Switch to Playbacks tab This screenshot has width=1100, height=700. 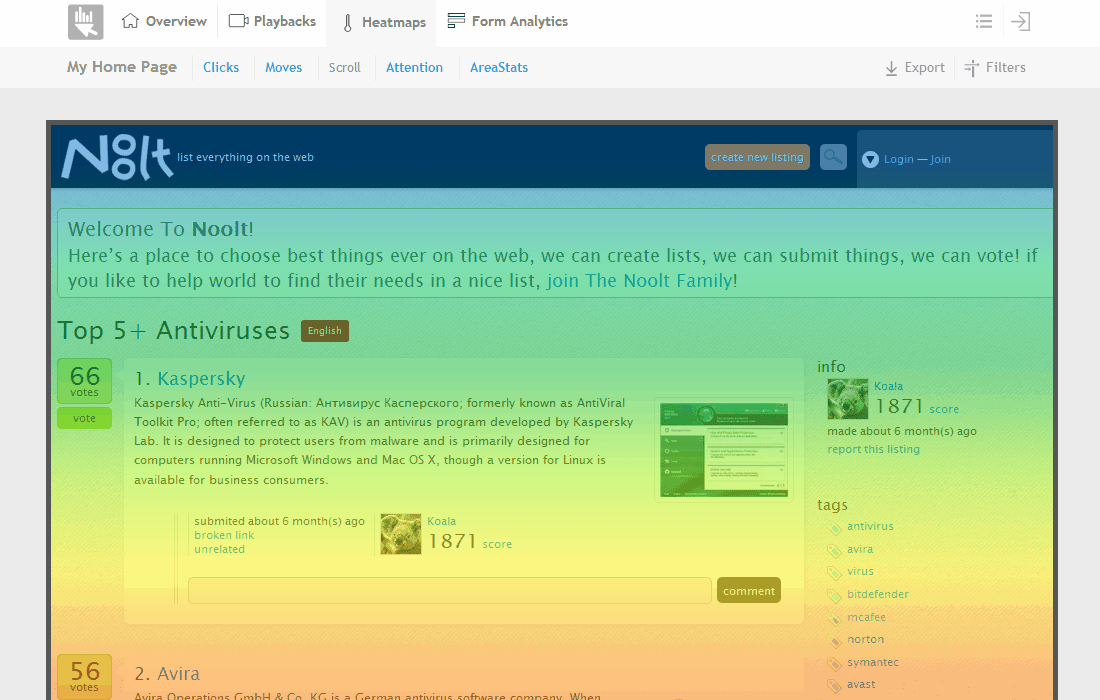(272, 22)
